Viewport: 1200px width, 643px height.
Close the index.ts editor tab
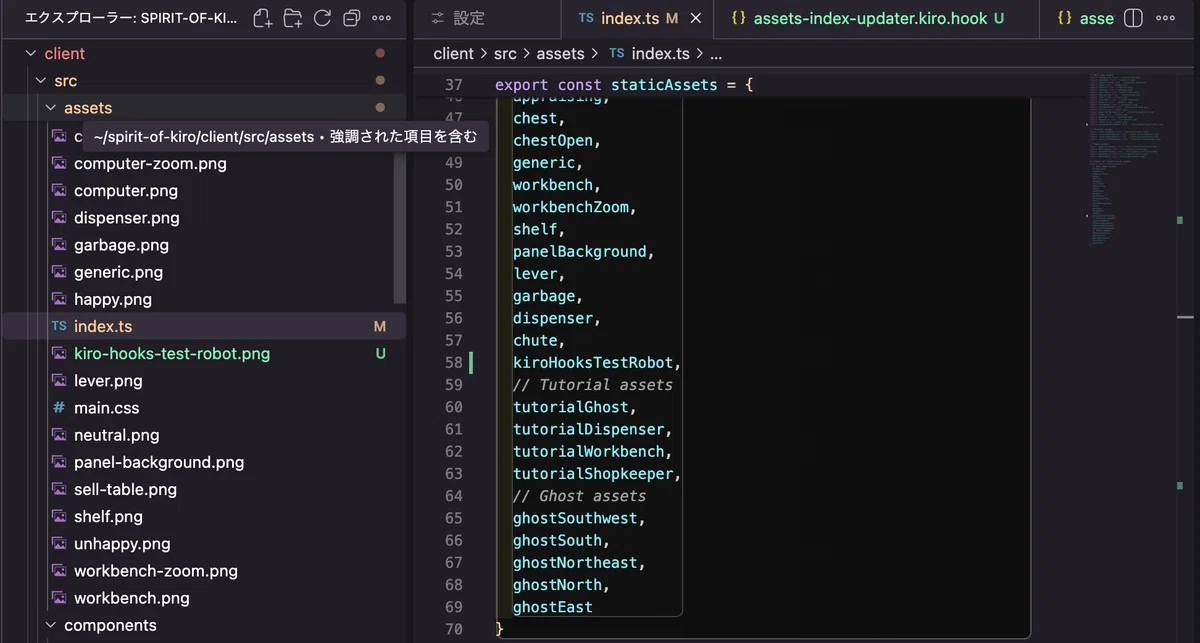click(695, 18)
